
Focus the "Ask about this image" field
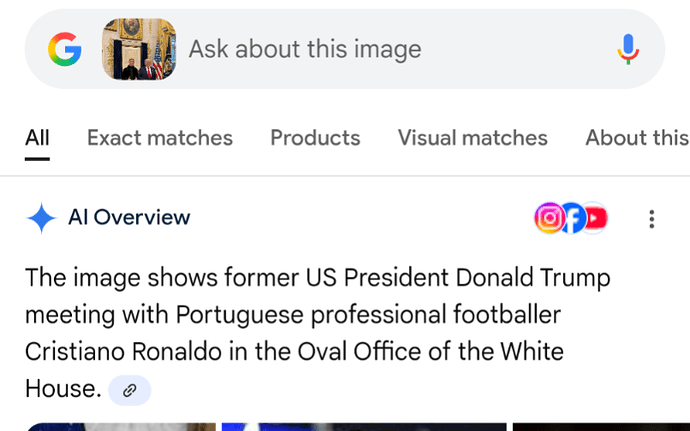(390, 49)
